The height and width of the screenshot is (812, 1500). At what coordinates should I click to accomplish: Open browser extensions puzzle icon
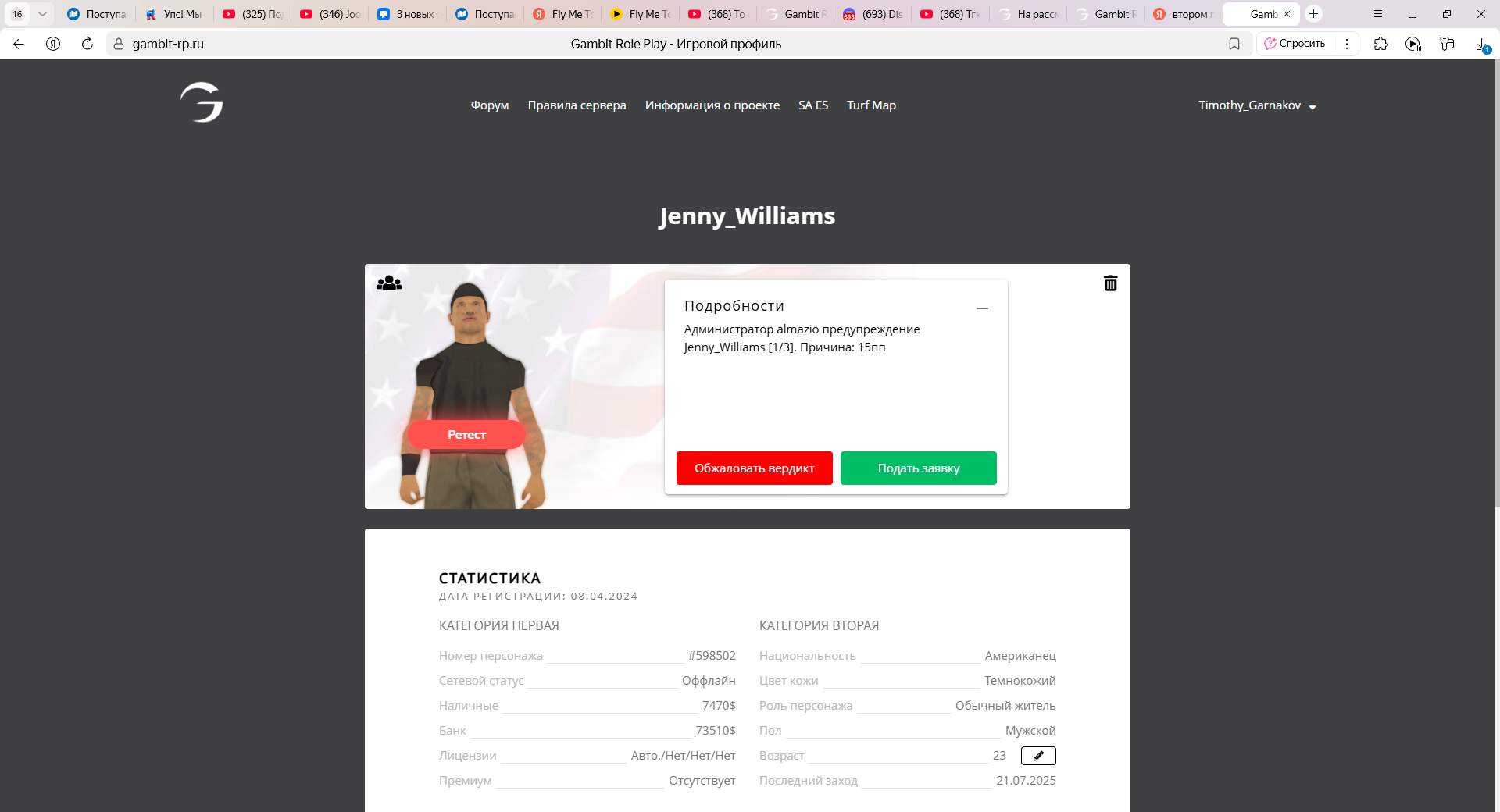pos(1380,44)
